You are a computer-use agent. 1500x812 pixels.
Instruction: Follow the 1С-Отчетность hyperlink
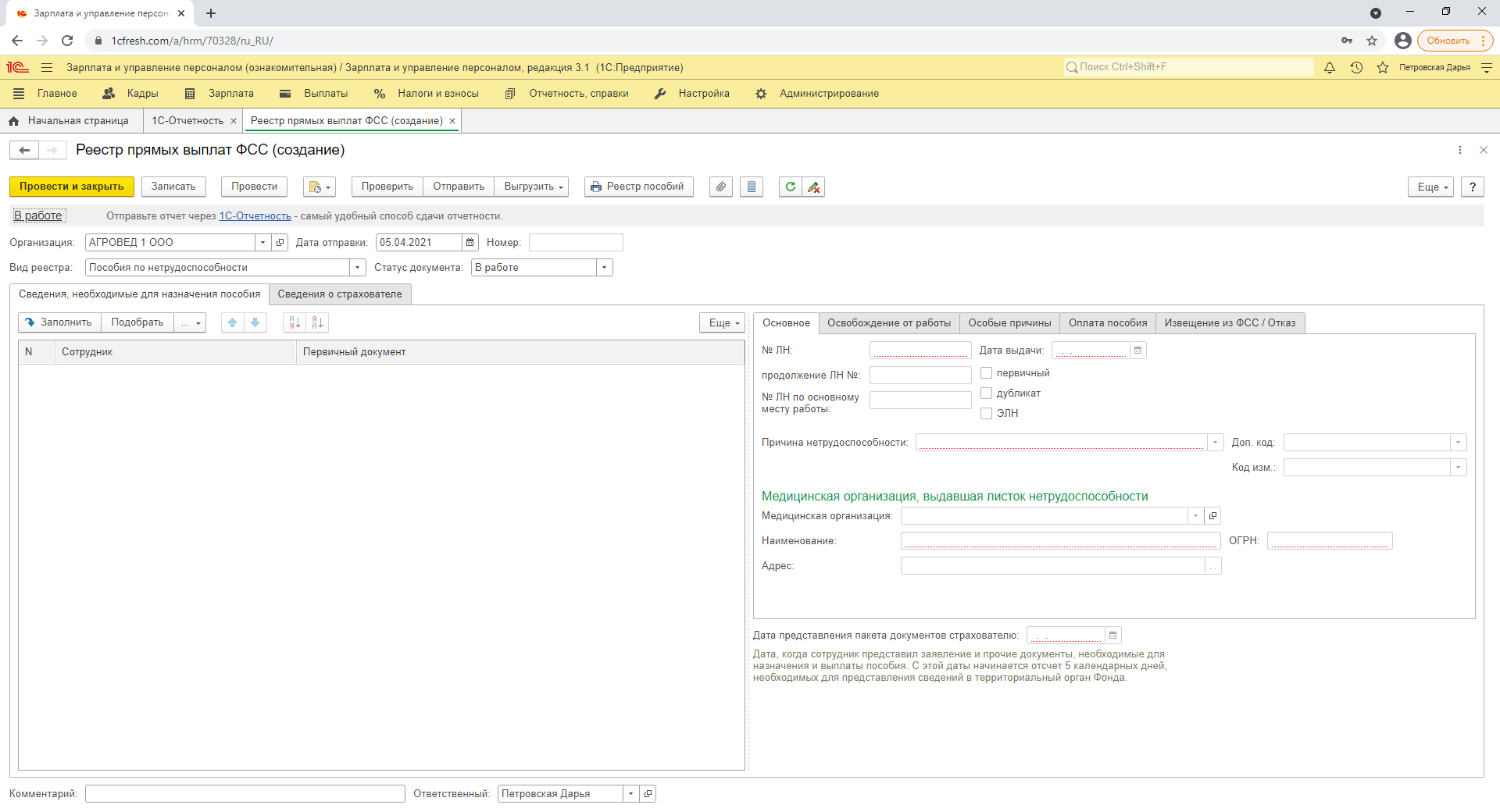point(255,216)
